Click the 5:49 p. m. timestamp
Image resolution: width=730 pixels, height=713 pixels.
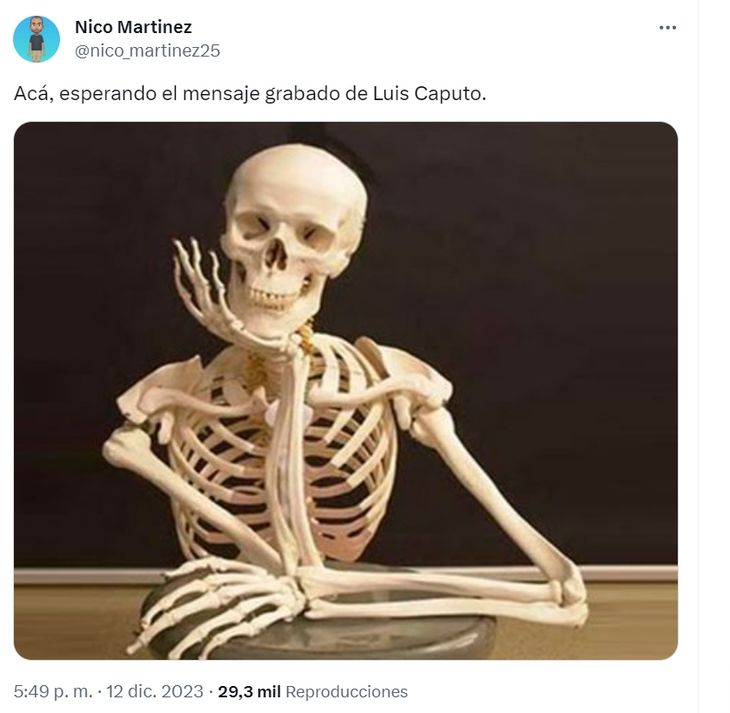pyautogui.click(x=53, y=691)
